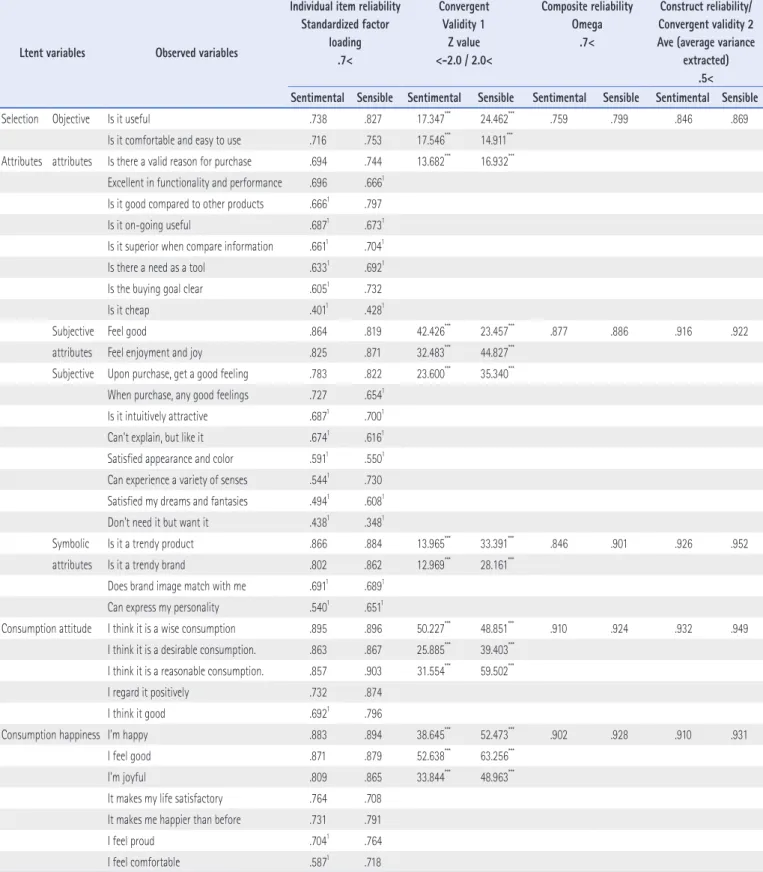Select 'Excellent in functionality and performance'
Viewport: 763px width, 872px height.
coord(195,182)
